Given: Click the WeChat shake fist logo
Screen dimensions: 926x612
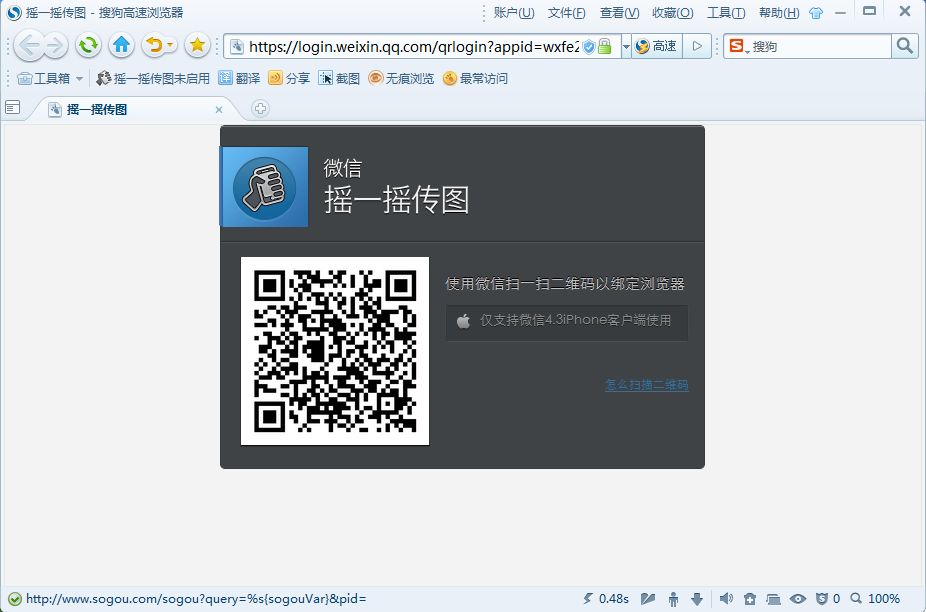Looking at the screenshot, I should click(264, 187).
